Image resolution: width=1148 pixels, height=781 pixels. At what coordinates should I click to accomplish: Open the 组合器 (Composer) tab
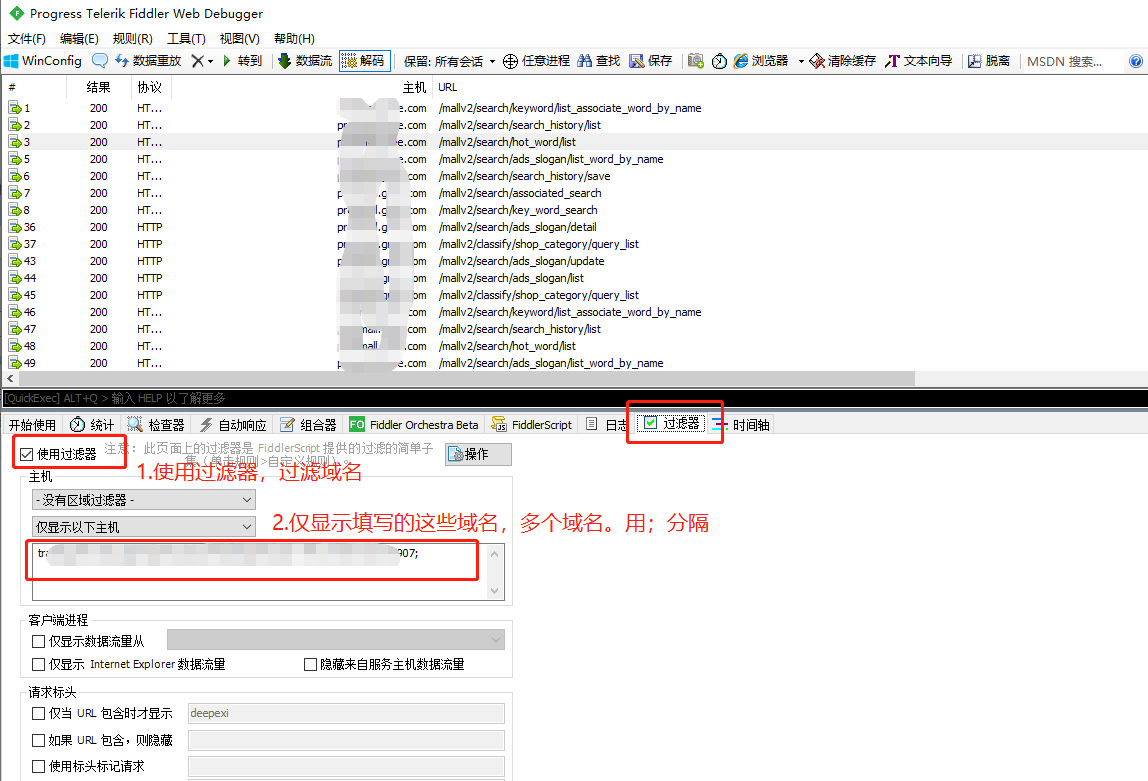coord(308,425)
